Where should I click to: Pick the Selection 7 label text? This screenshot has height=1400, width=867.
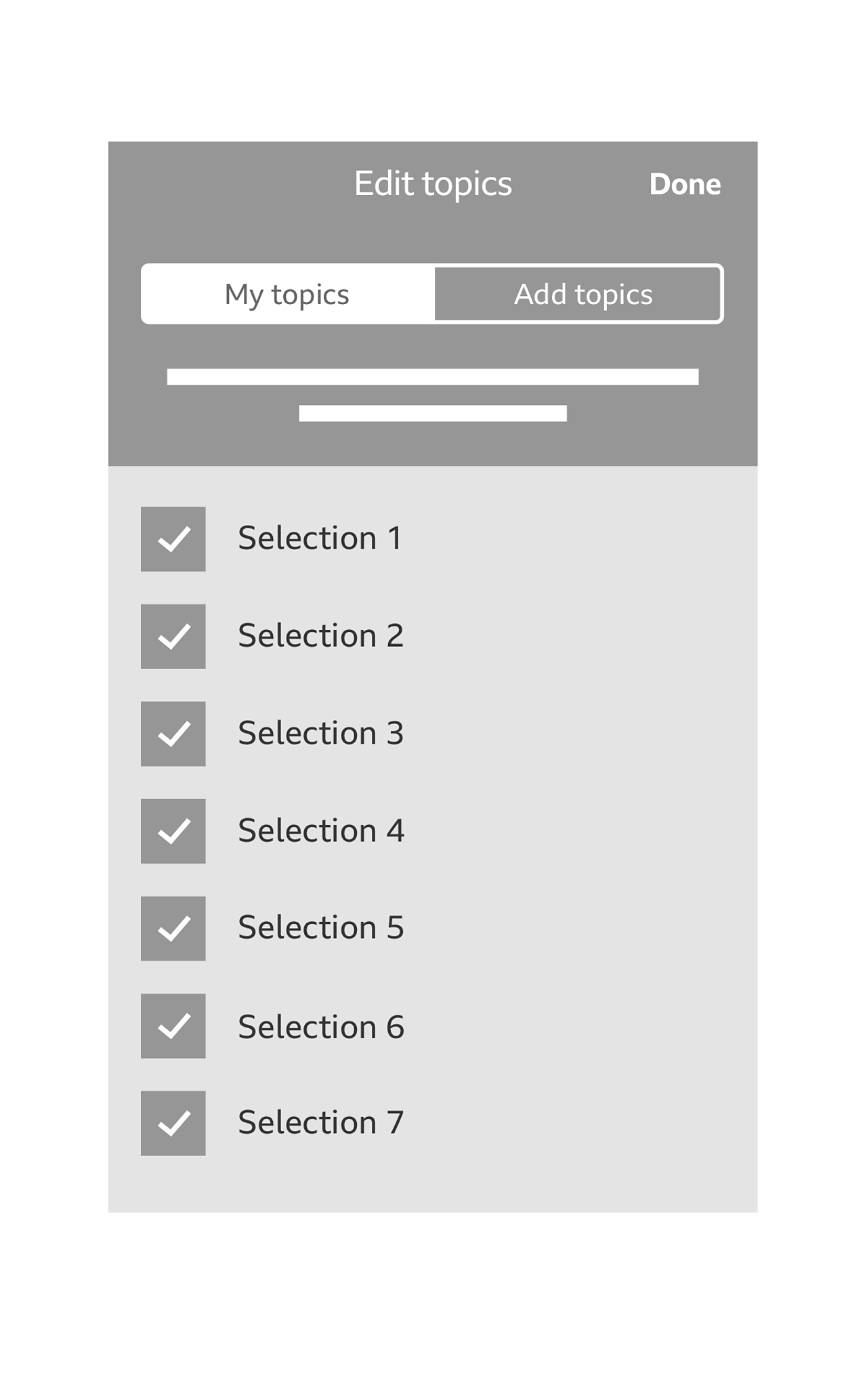pos(320,1123)
